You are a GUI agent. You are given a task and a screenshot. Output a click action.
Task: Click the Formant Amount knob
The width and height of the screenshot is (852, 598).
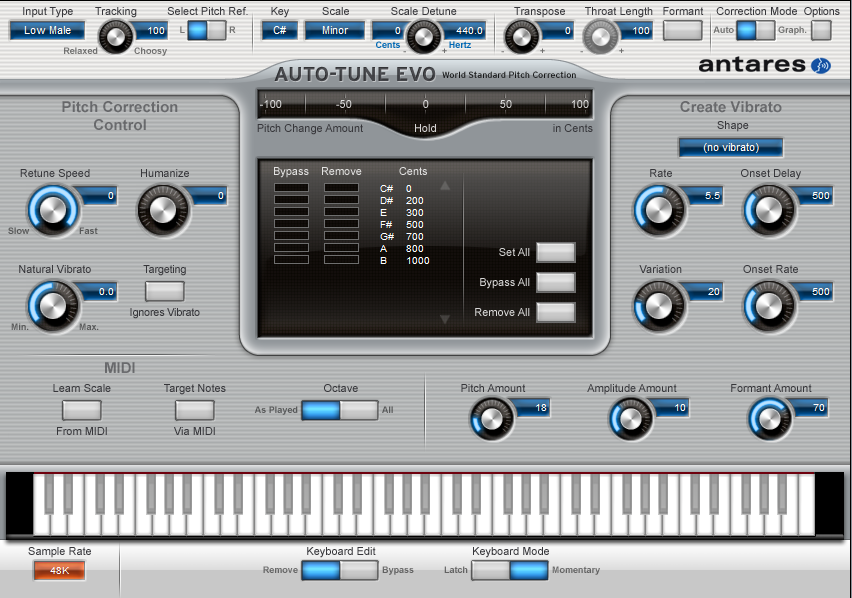(769, 419)
